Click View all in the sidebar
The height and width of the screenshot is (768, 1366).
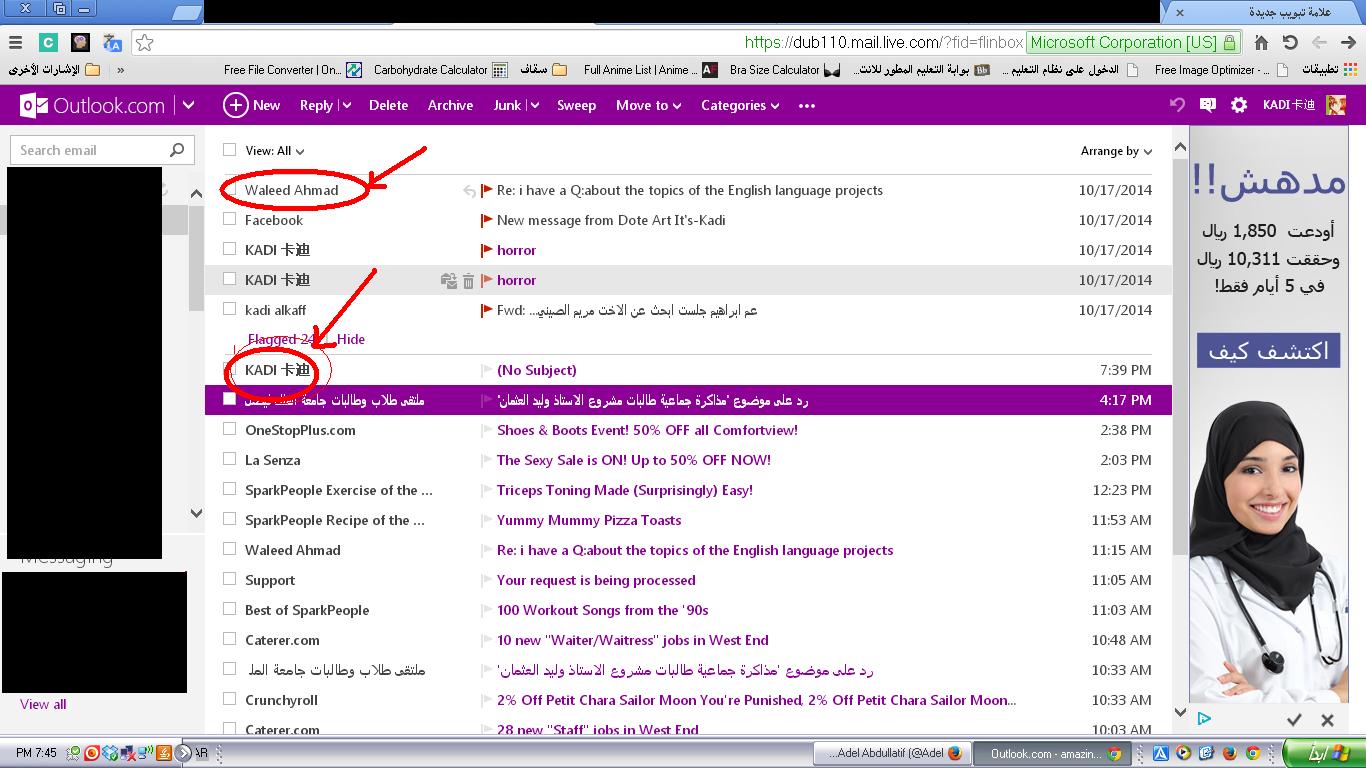[x=43, y=704]
